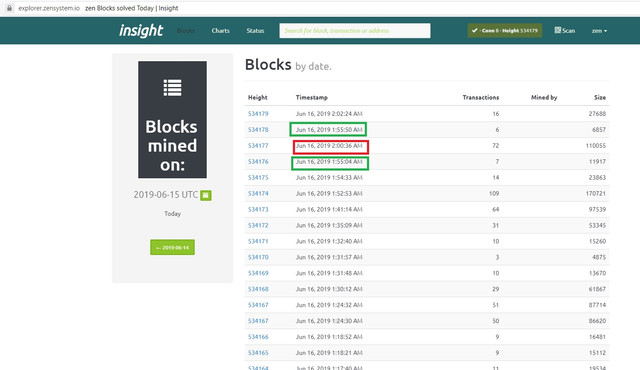This screenshot has height=370, width=640.
Task: Open the Status nav item
Action: (x=255, y=31)
